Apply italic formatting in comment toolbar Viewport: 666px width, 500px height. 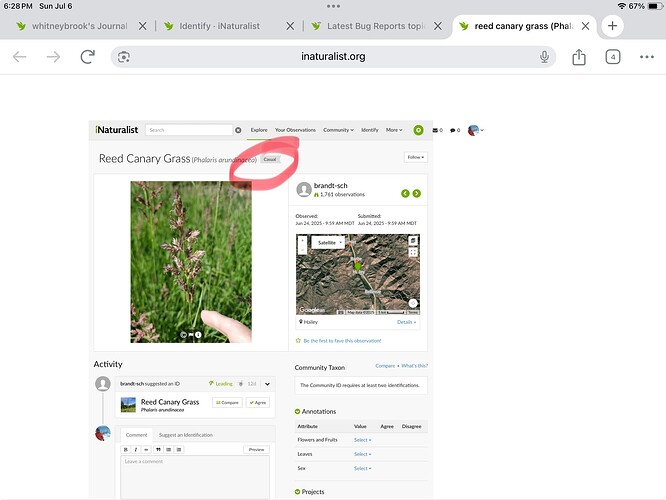coord(135,449)
